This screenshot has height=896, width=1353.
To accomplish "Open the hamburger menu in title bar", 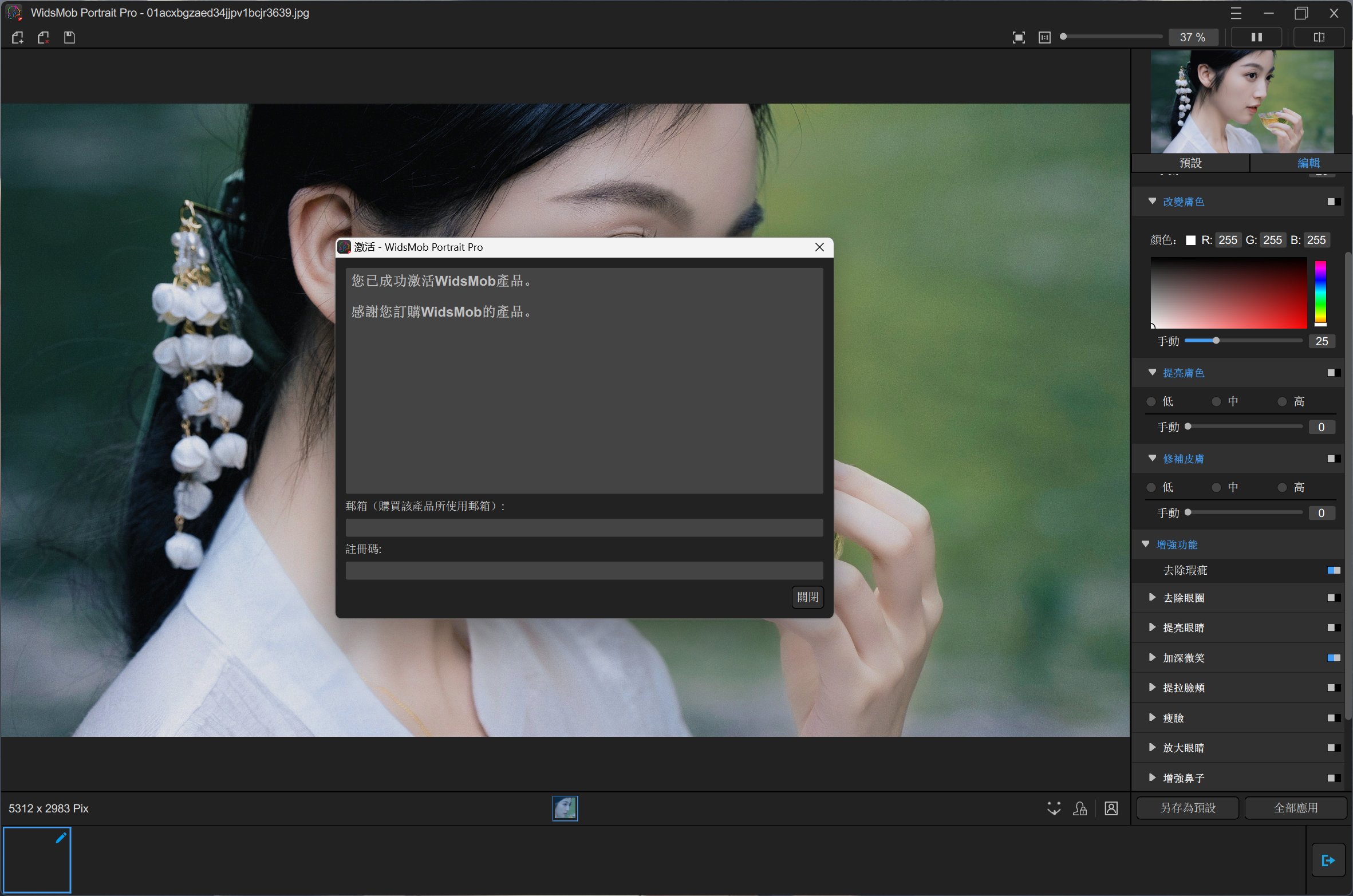I will (x=1236, y=13).
